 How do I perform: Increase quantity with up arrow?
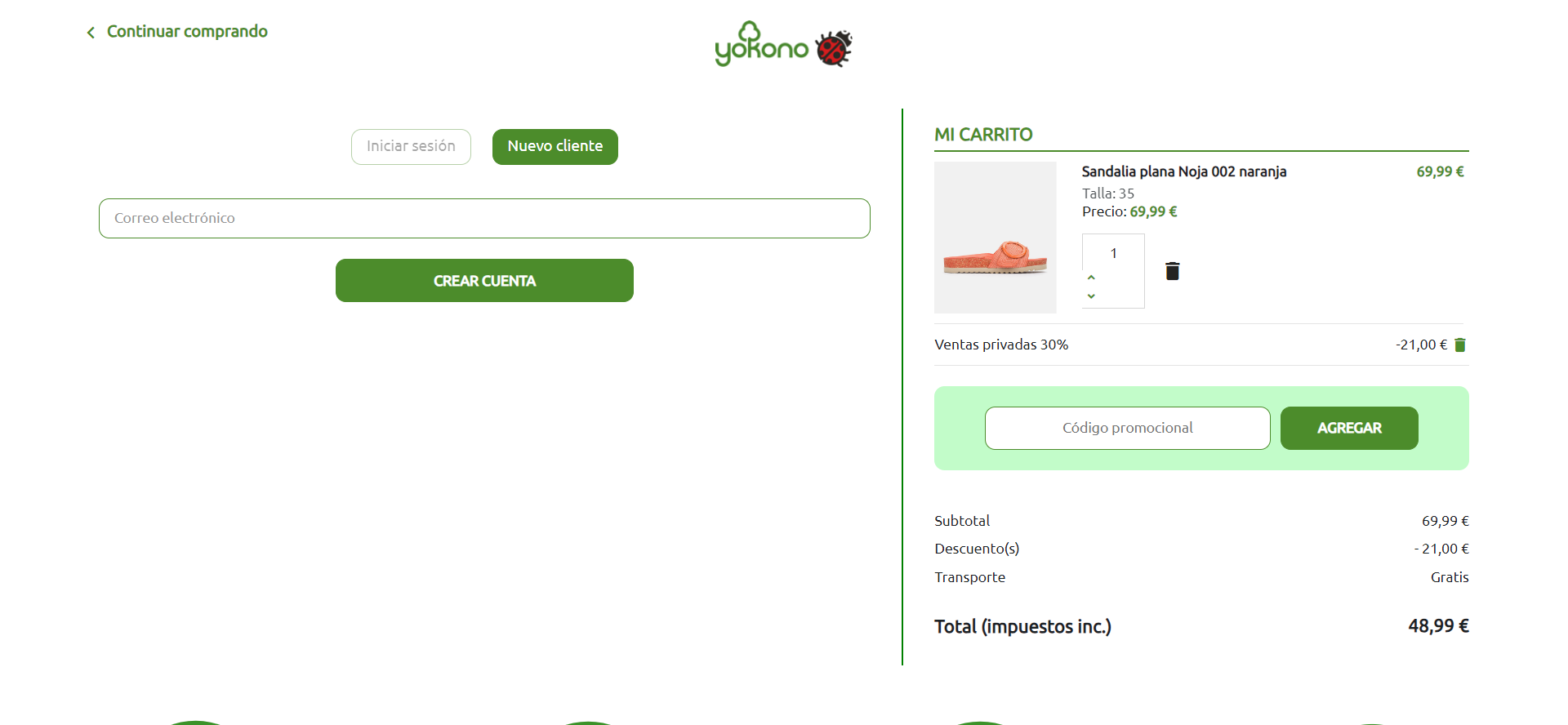point(1091,278)
